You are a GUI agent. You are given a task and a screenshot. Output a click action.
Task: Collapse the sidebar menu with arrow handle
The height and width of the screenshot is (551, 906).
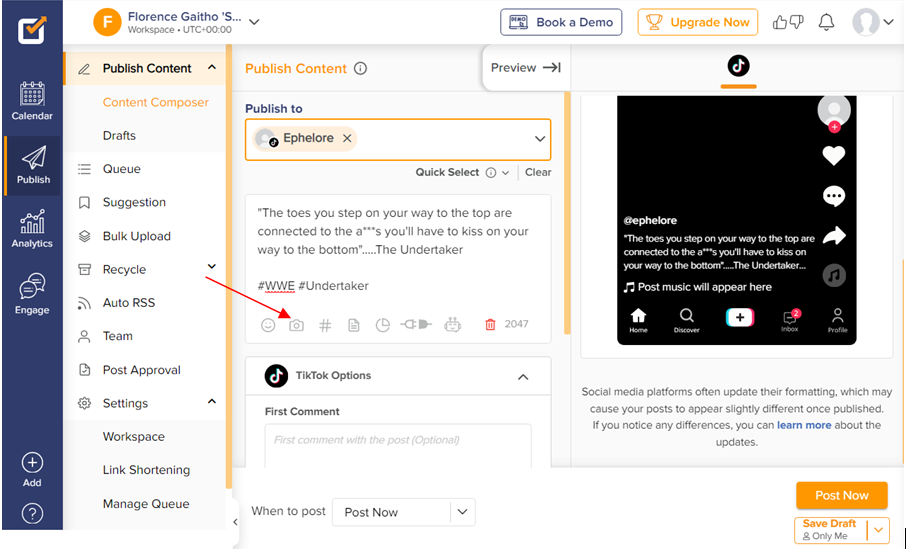pyautogui.click(x=235, y=522)
